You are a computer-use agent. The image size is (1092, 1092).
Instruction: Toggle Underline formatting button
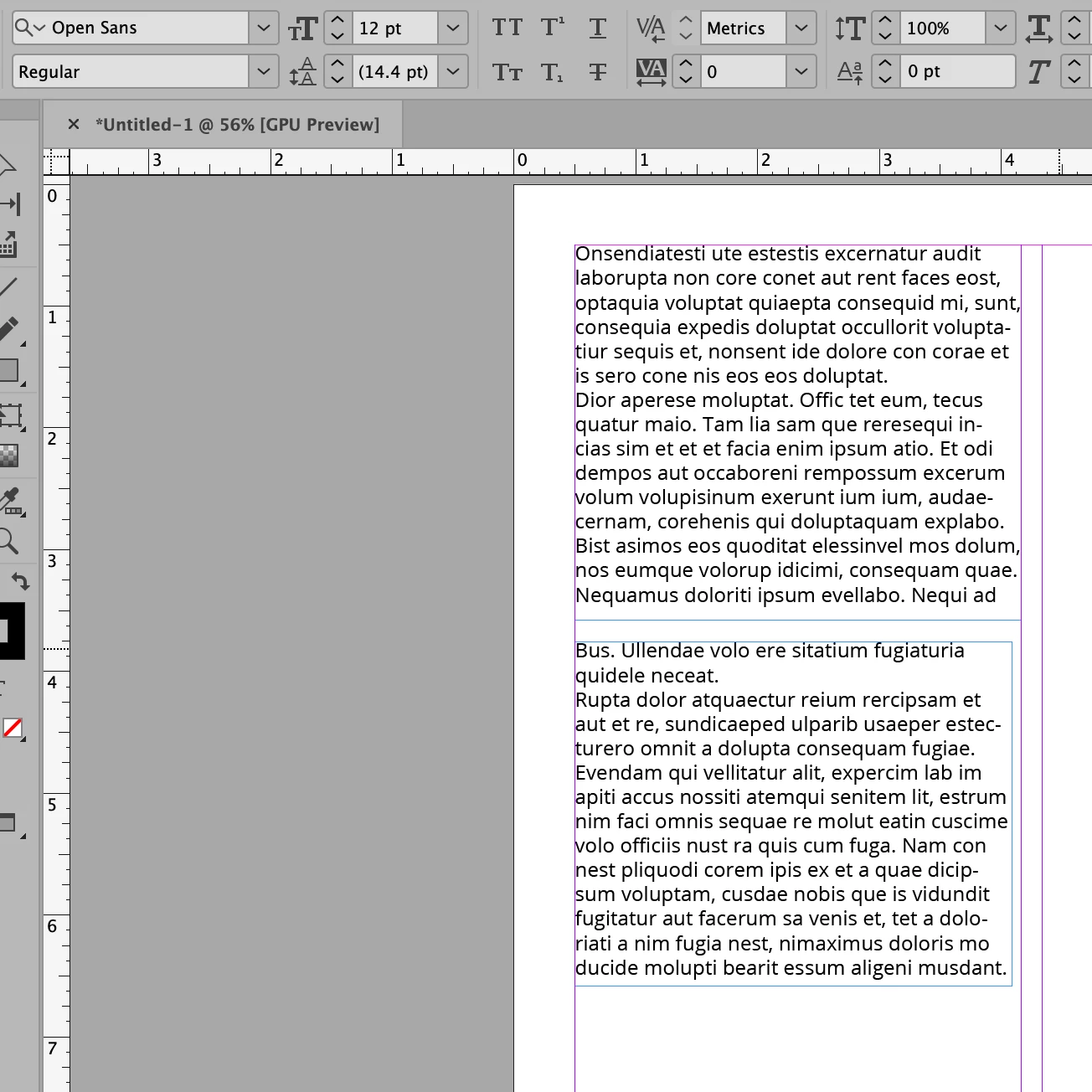[x=598, y=28]
